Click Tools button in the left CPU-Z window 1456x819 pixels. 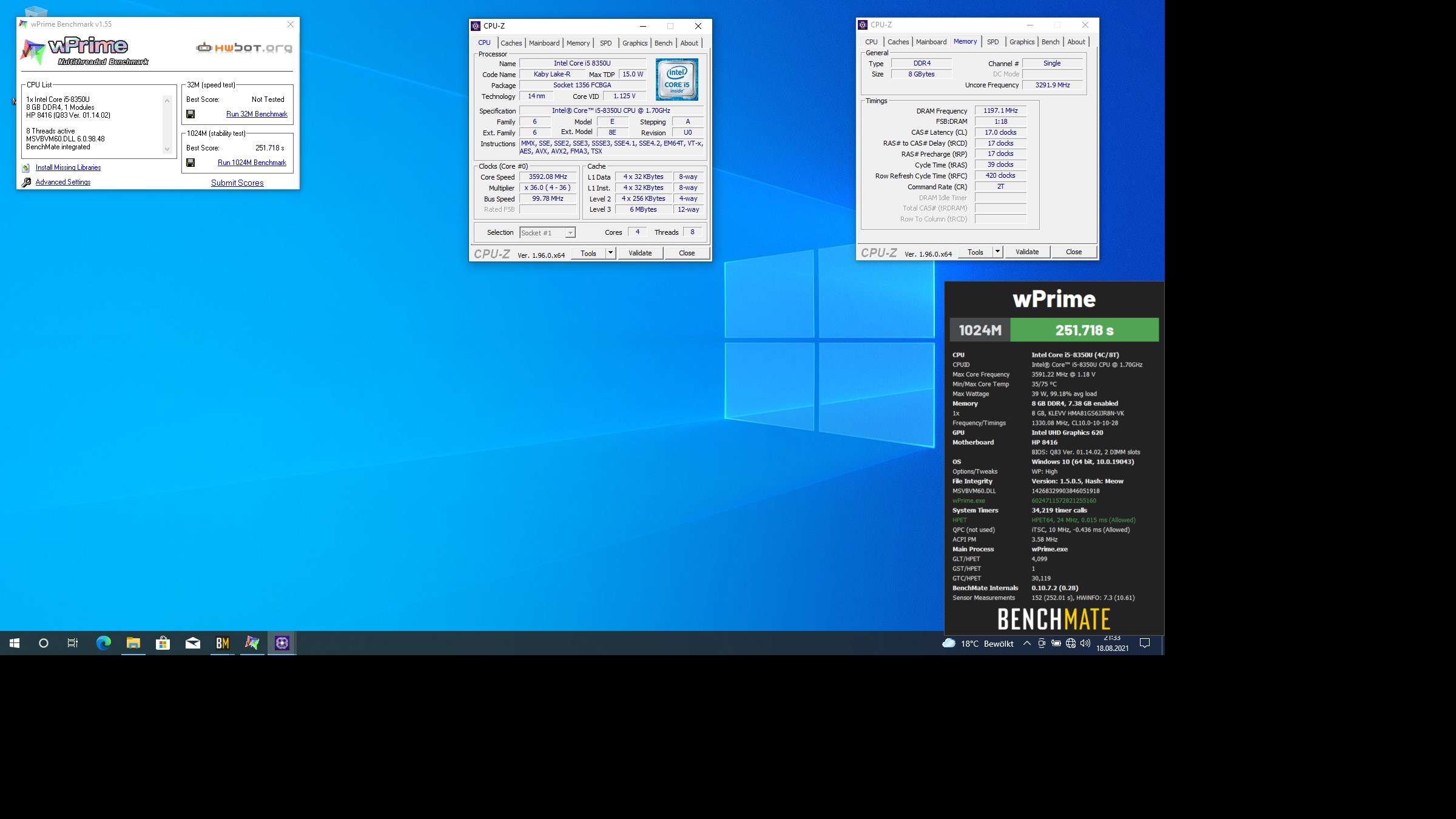[x=588, y=253]
